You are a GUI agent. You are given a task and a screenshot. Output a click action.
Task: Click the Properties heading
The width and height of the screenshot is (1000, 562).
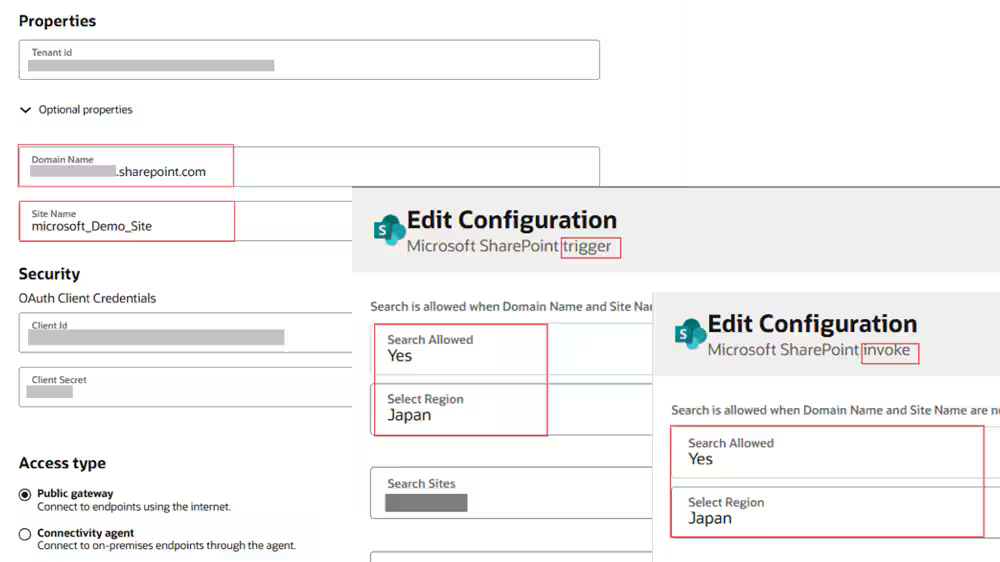tap(57, 21)
